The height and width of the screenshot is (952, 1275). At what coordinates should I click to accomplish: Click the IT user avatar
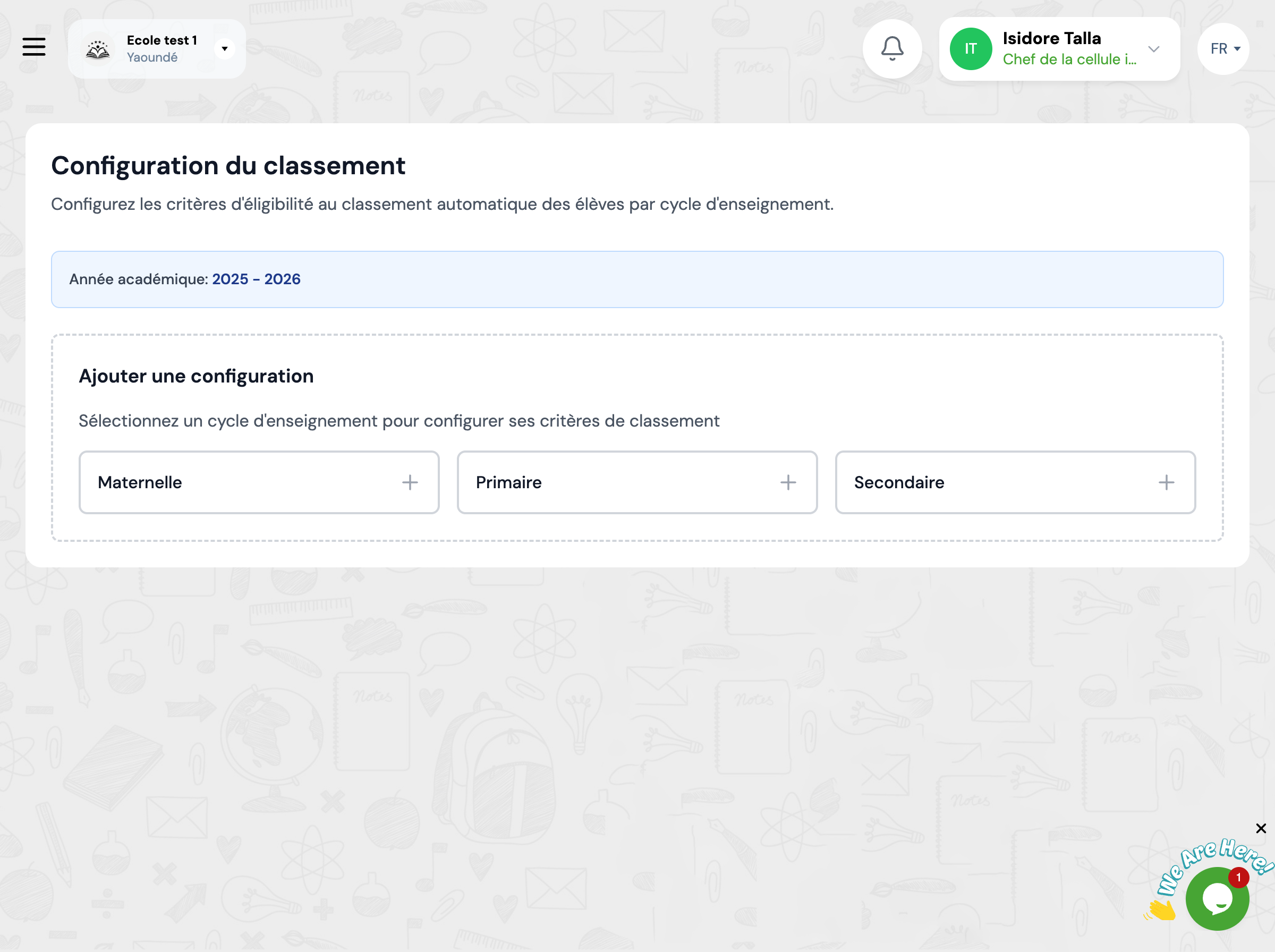pyautogui.click(x=970, y=49)
